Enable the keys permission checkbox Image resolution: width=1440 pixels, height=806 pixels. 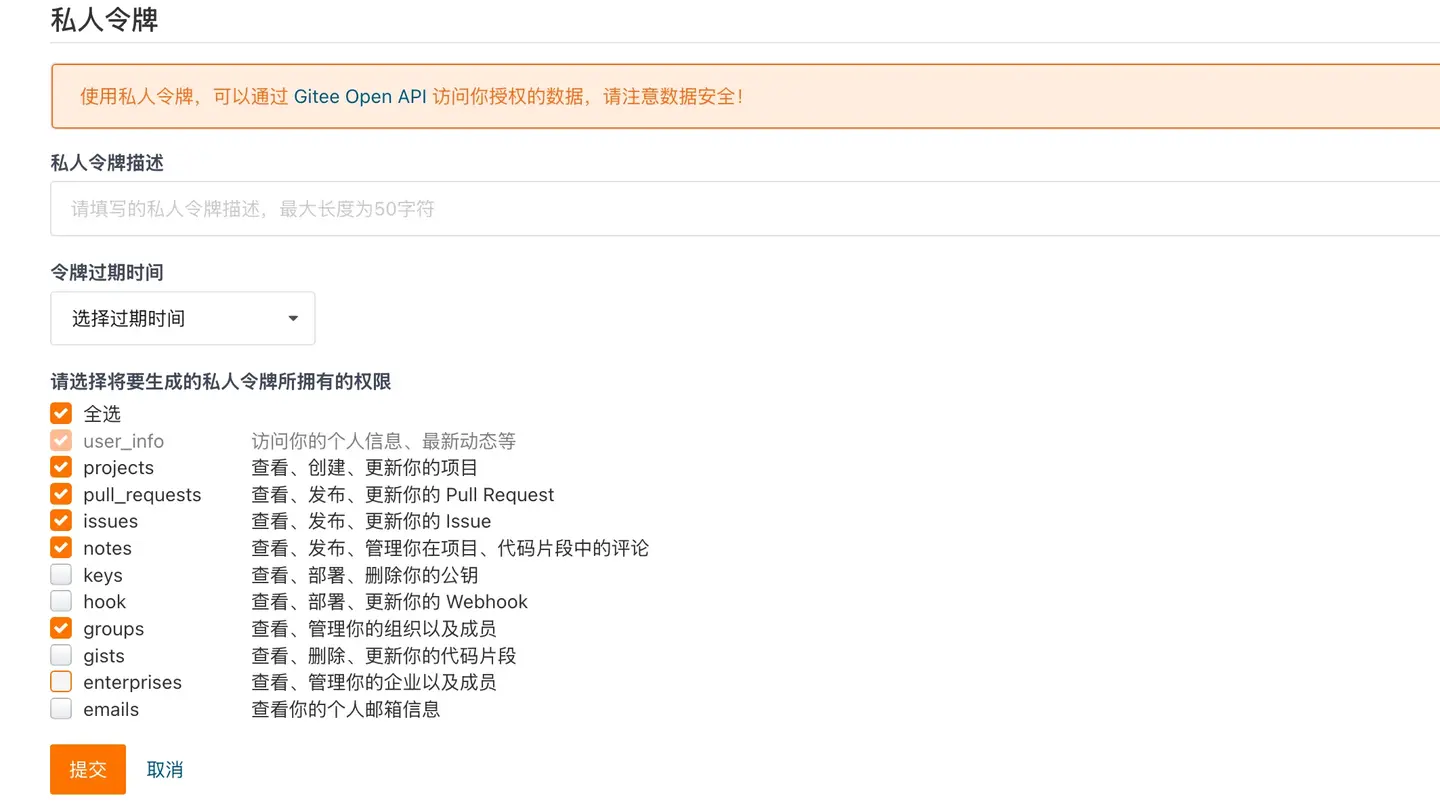tap(60, 574)
